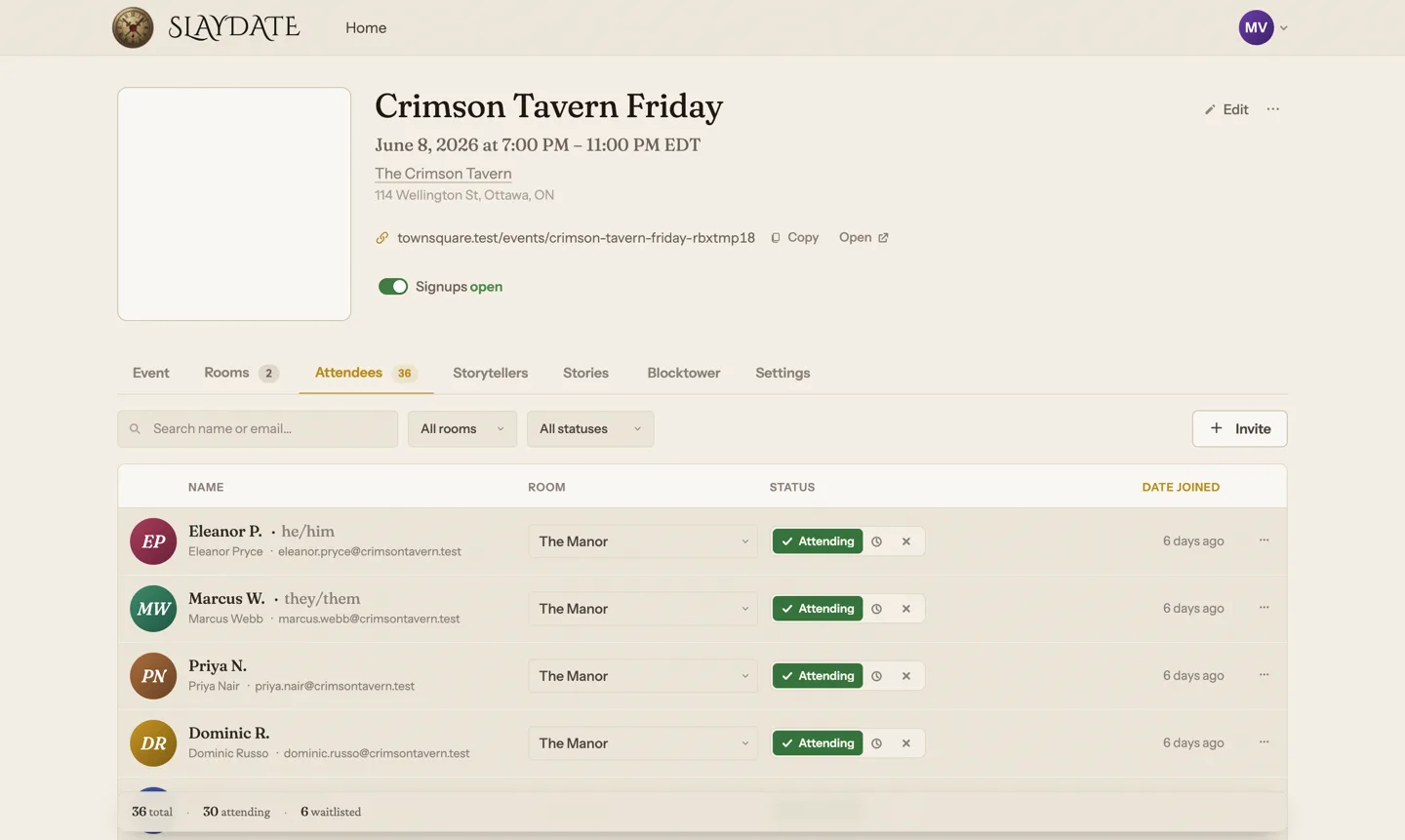Viewport: 1405px width, 840px height.
Task: Go to Home in the top navigation
Action: click(366, 28)
